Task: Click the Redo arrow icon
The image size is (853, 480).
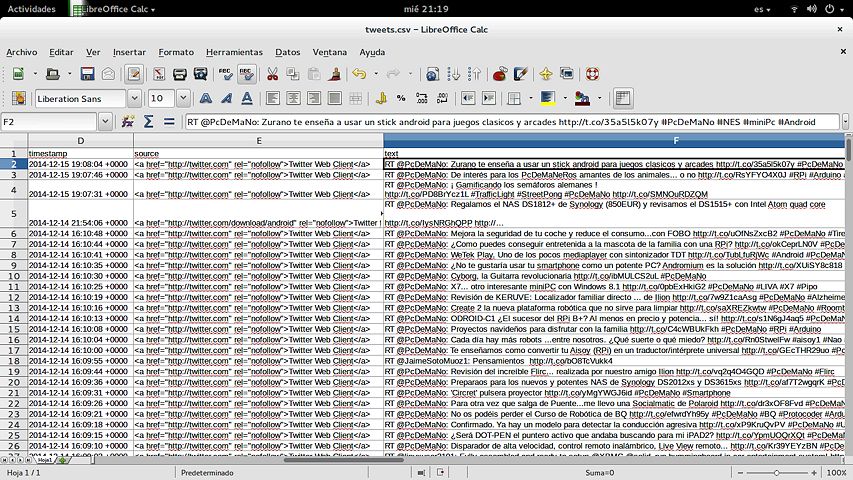Action: [x=393, y=74]
